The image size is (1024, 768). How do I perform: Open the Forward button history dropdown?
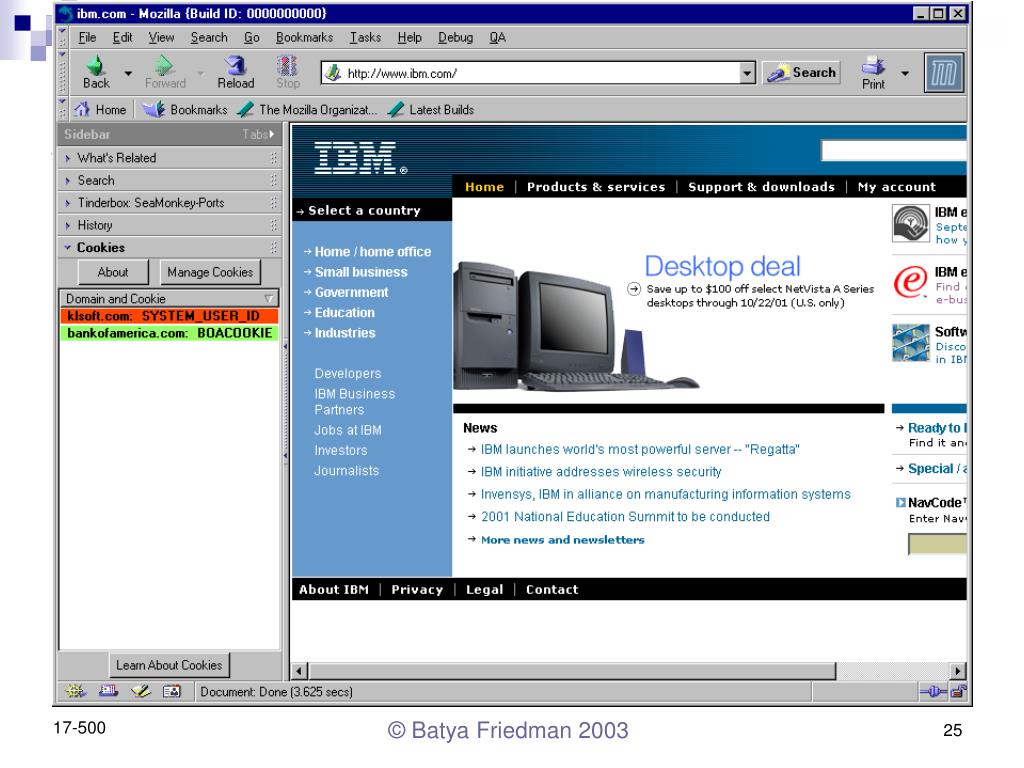pos(200,73)
